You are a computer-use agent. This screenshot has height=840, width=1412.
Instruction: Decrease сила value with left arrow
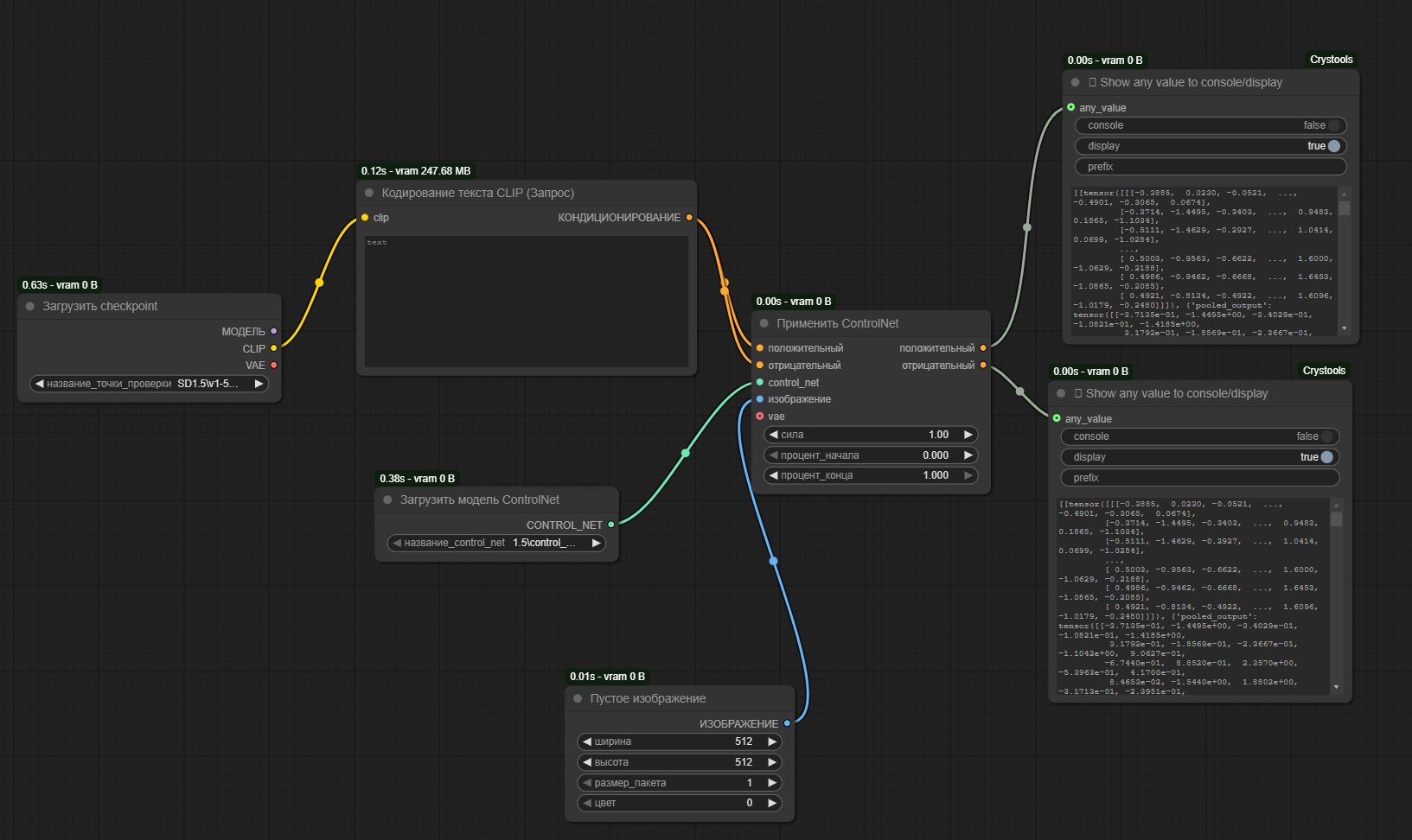(x=773, y=435)
